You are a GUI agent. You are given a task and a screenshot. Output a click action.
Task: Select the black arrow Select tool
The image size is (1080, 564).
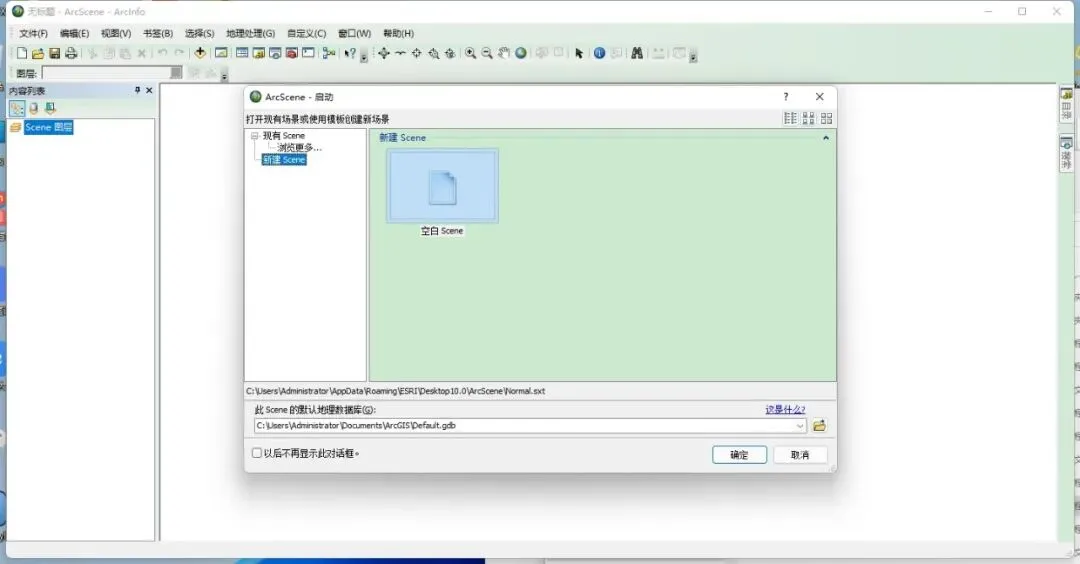point(579,53)
